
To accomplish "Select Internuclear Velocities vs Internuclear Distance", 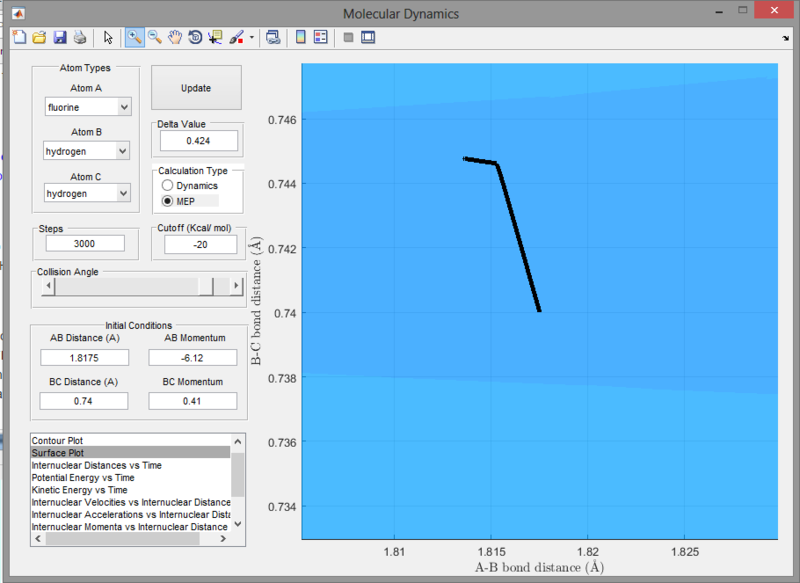I will (x=131, y=502).
